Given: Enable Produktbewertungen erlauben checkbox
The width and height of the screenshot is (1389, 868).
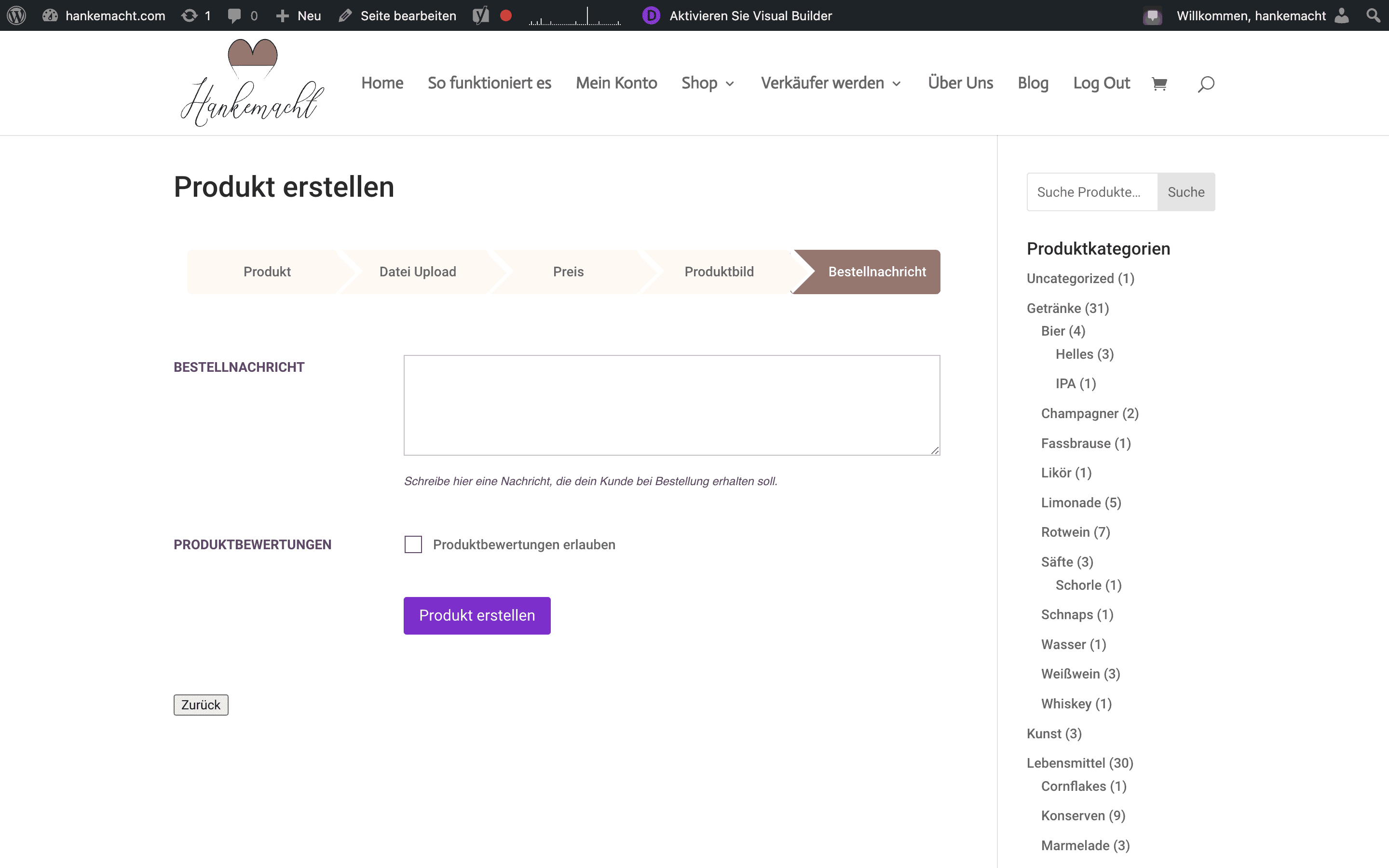Looking at the screenshot, I should point(413,544).
